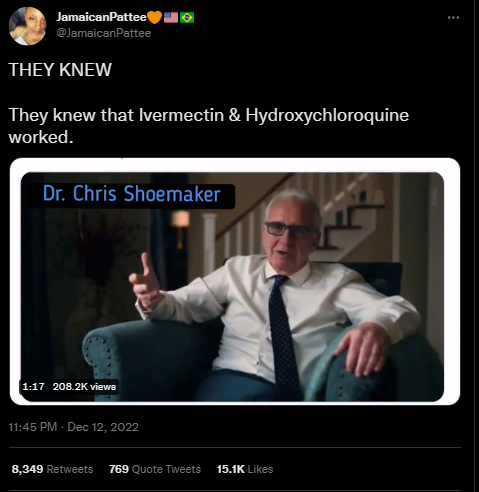Click the Brazil flag emoji in the name
479x492 pixels.
[187, 17]
